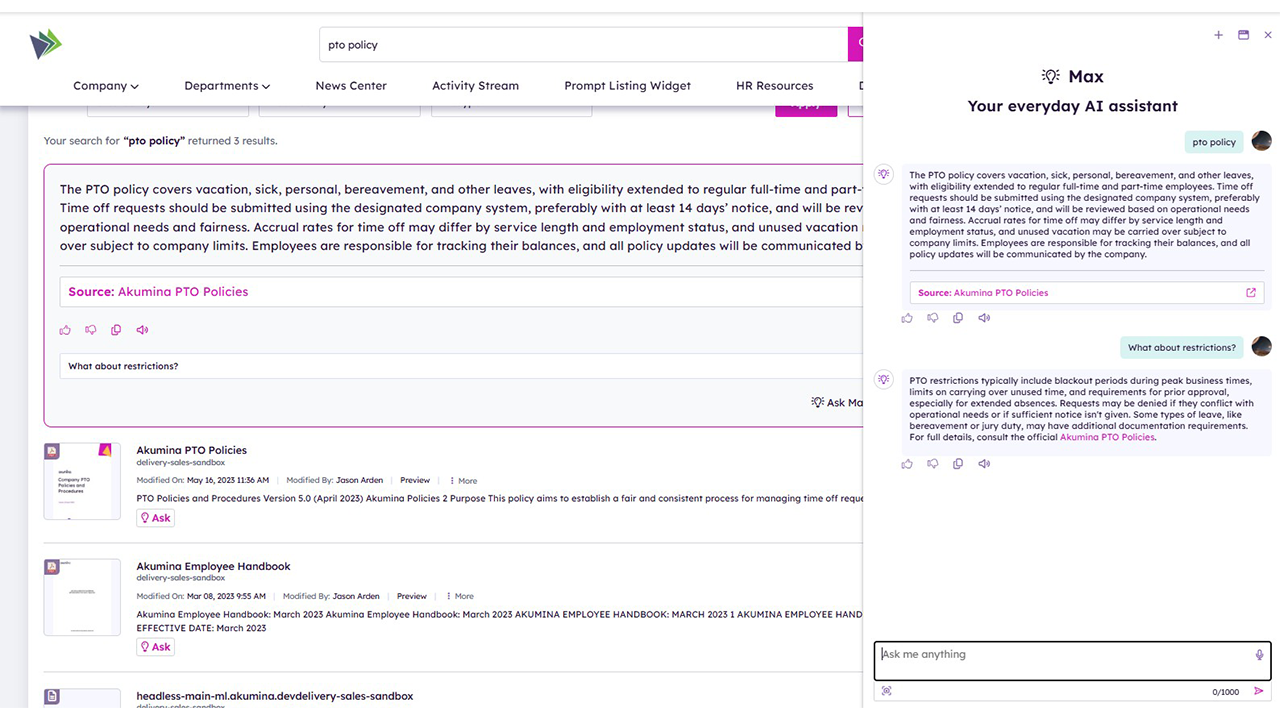Image resolution: width=1280 pixels, height=720 pixels.
Task: Open the Akumina PTO Policies document thumbnail
Action: coord(82,481)
